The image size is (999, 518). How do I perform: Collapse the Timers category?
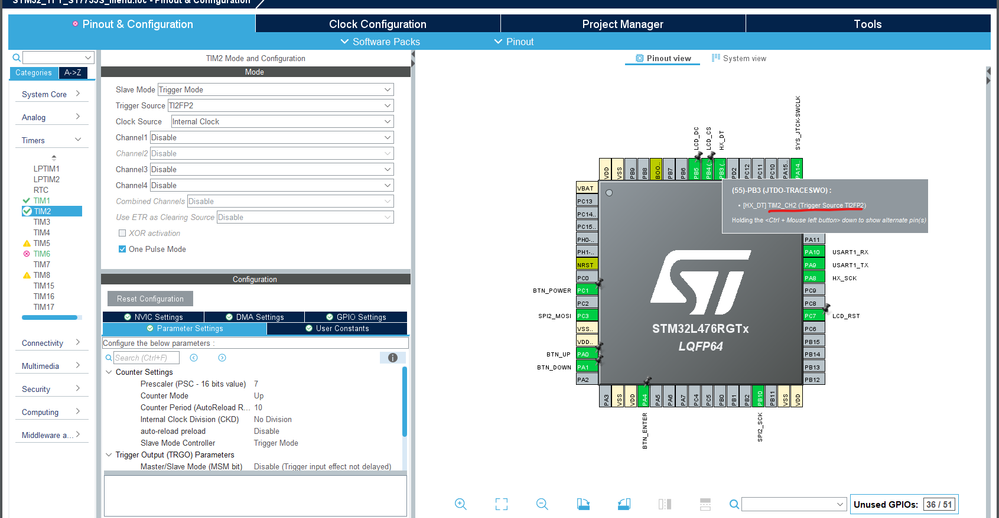[78, 141]
